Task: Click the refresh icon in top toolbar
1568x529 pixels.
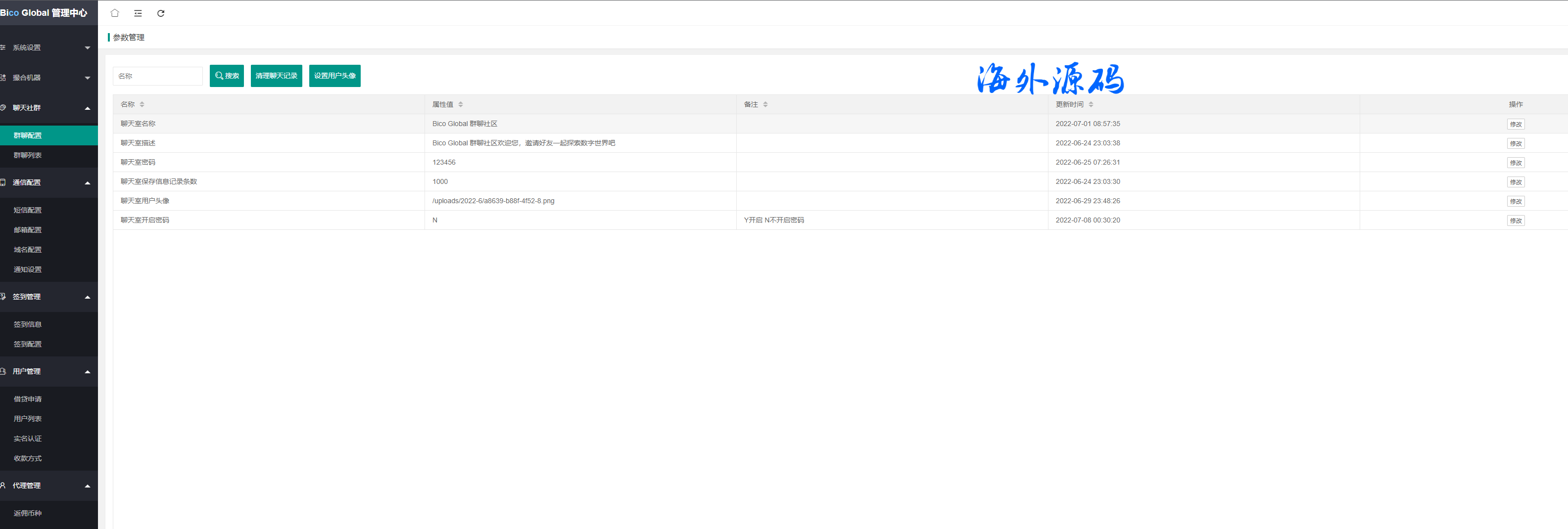Action: (161, 13)
